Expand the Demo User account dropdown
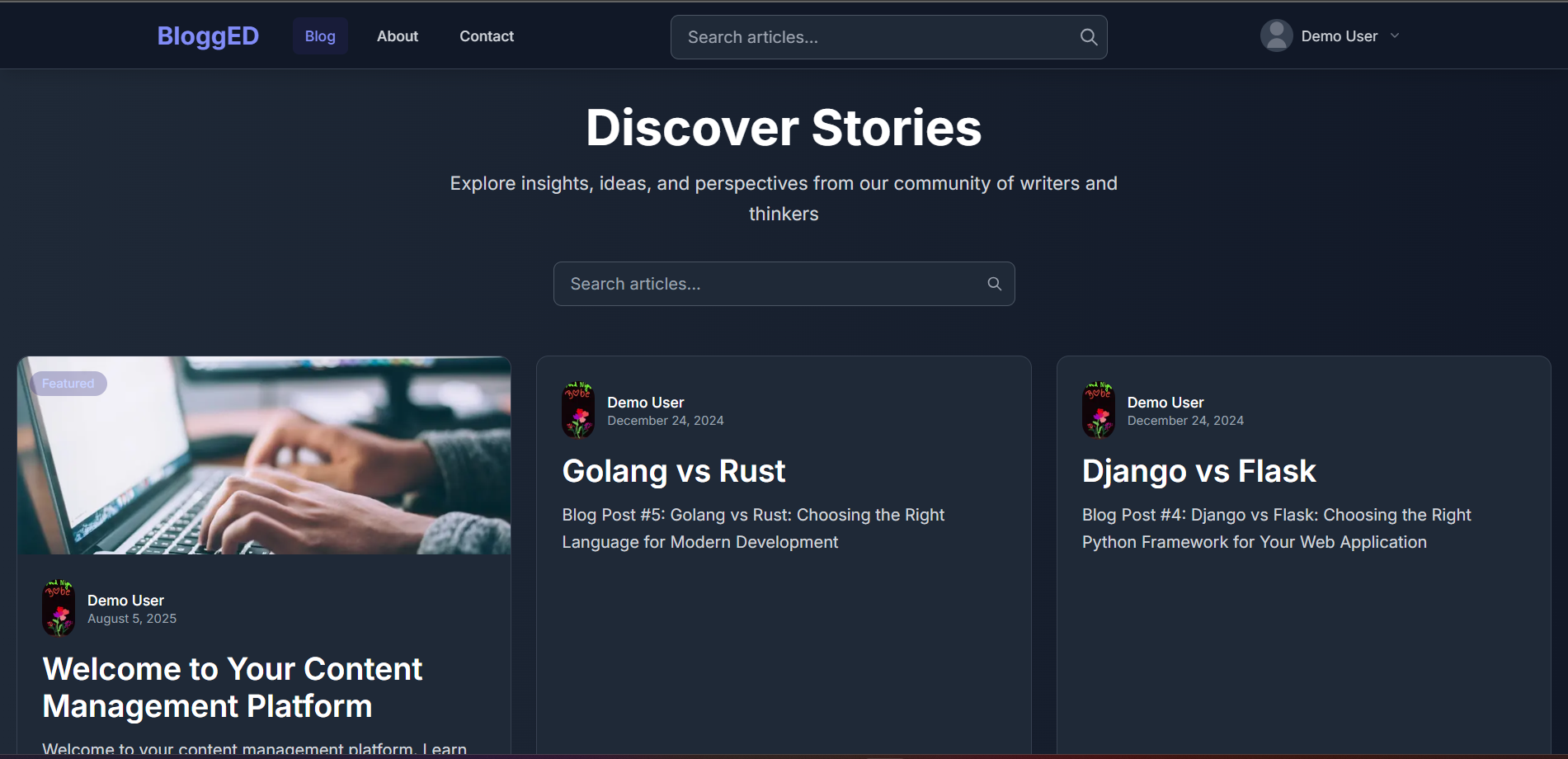 click(x=1394, y=35)
